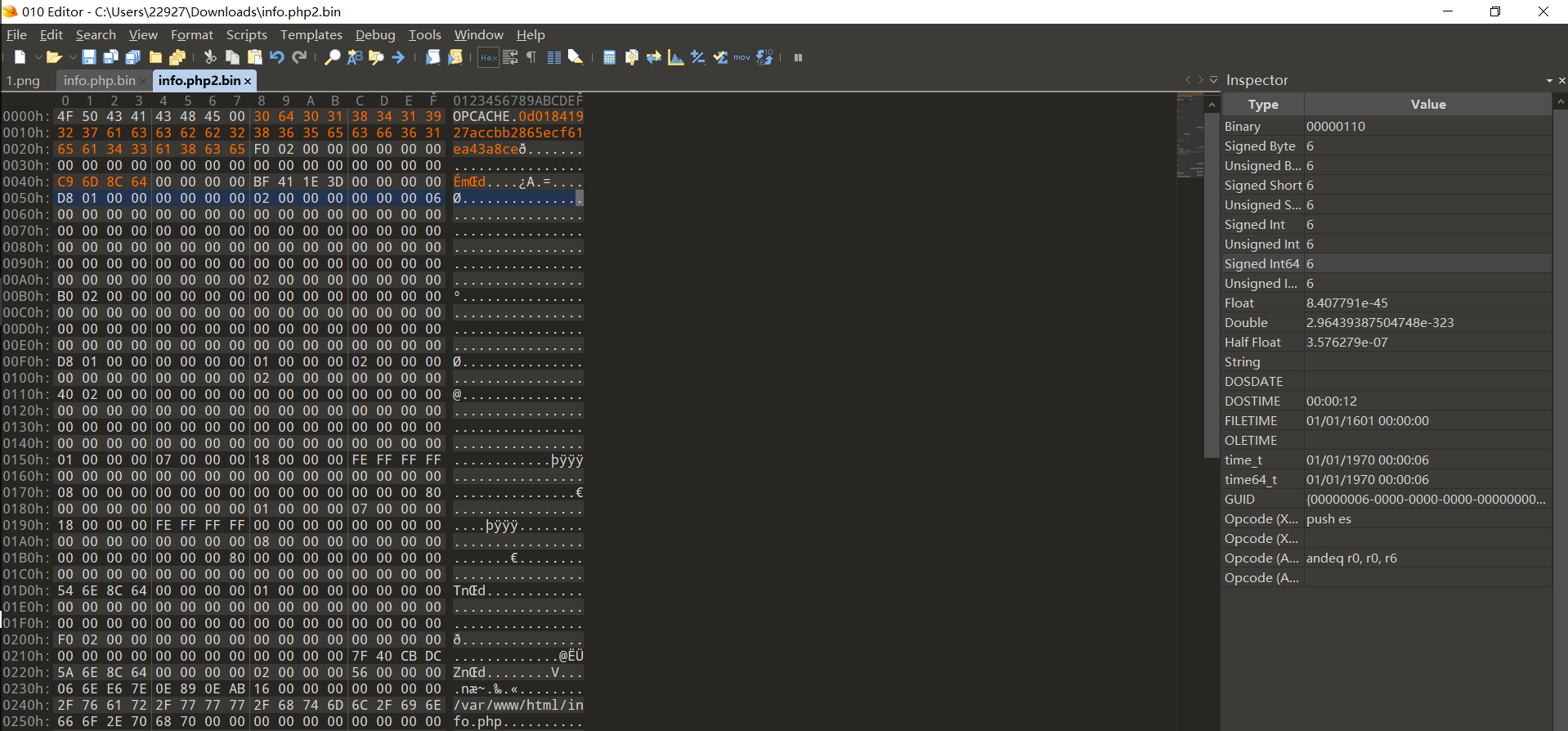Viewport: 1568px width, 731px height.
Task: Open the View menu
Action: 143,35
